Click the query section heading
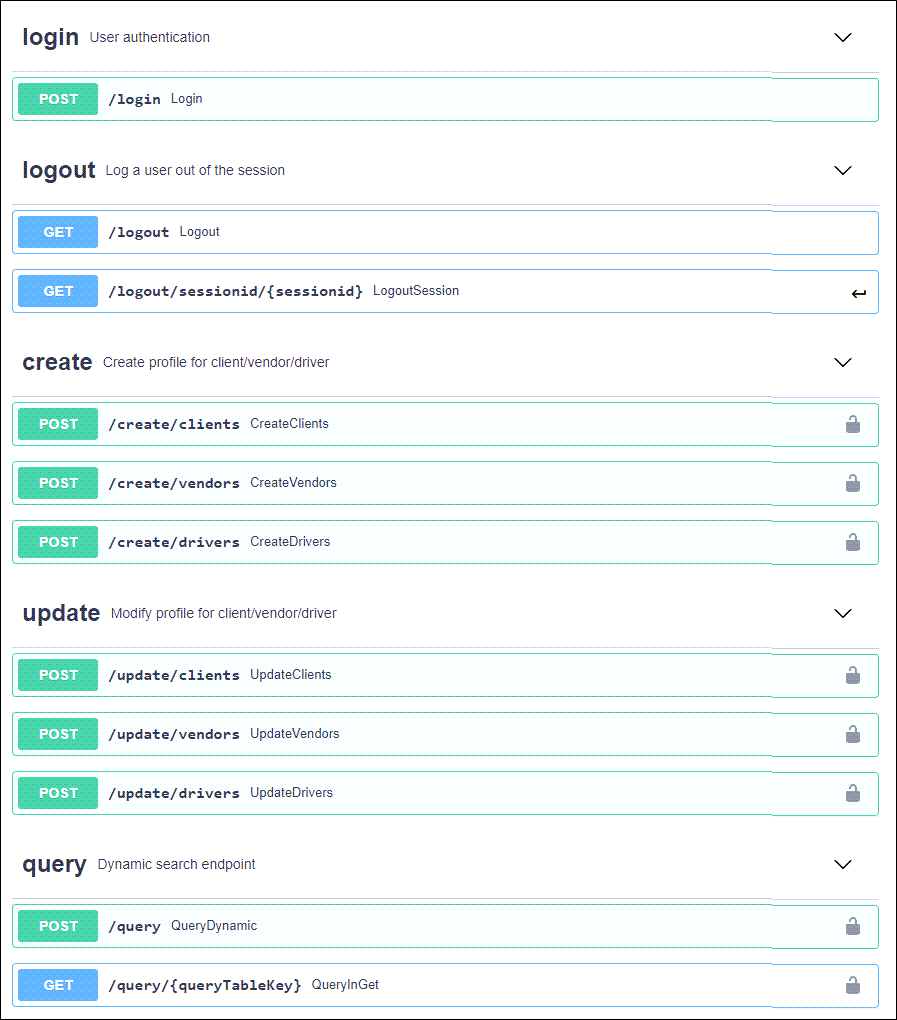The height and width of the screenshot is (1020, 897). pyautogui.click(x=54, y=864)
